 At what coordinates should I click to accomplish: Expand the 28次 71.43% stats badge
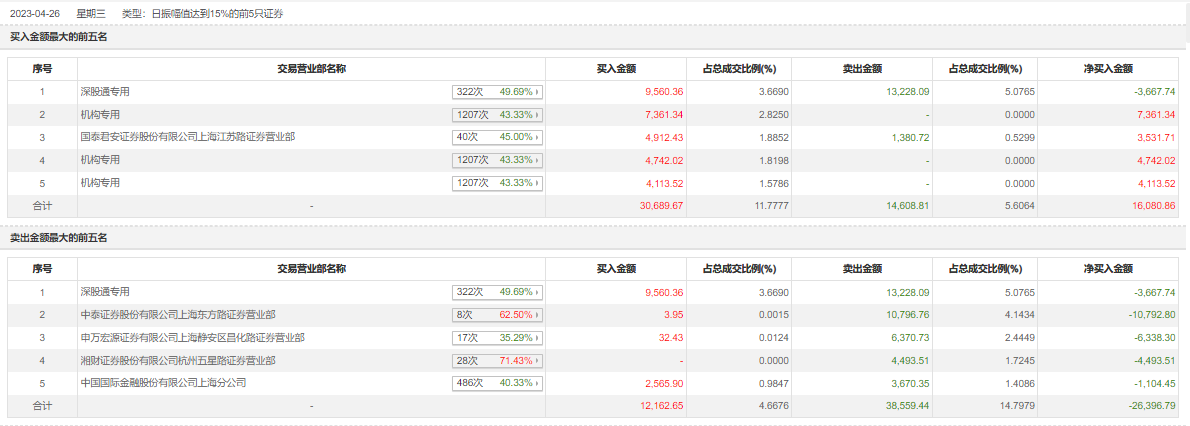click(x=497, y=360)
